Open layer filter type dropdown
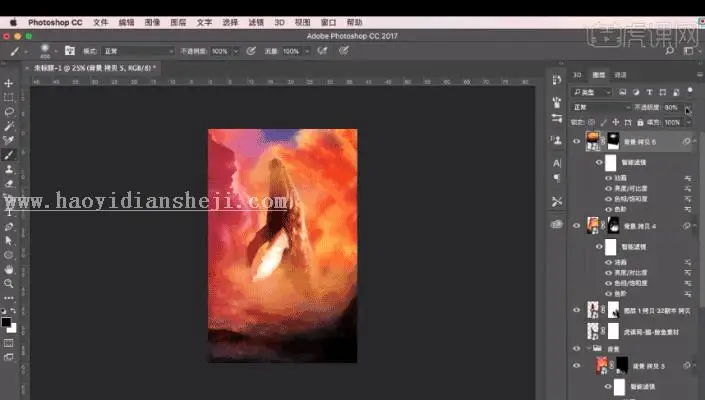Viewport: 705px width, 400px height. pyautogui.click(x=591, y=92)
